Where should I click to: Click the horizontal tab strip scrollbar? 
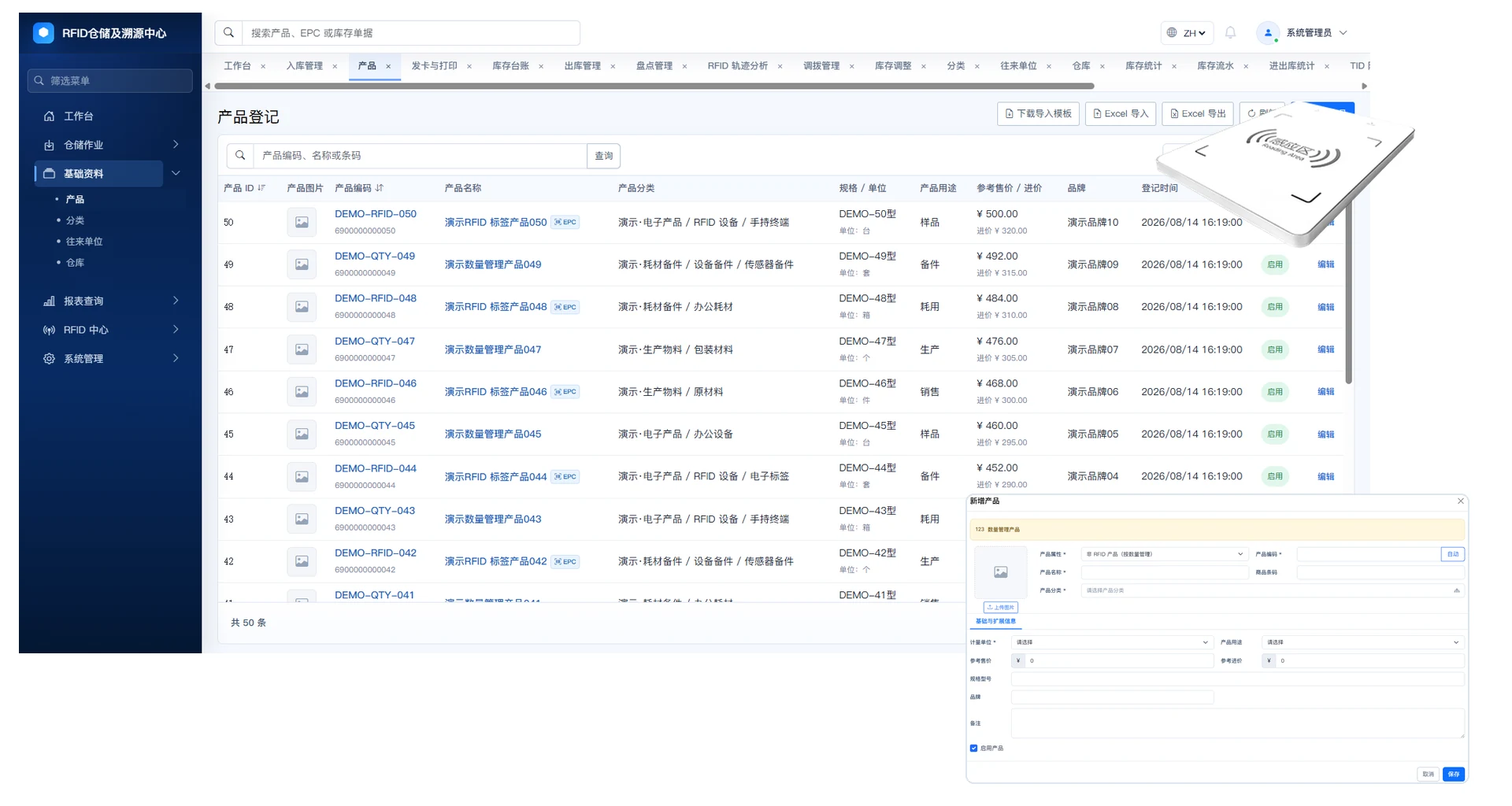coord(654,86)
